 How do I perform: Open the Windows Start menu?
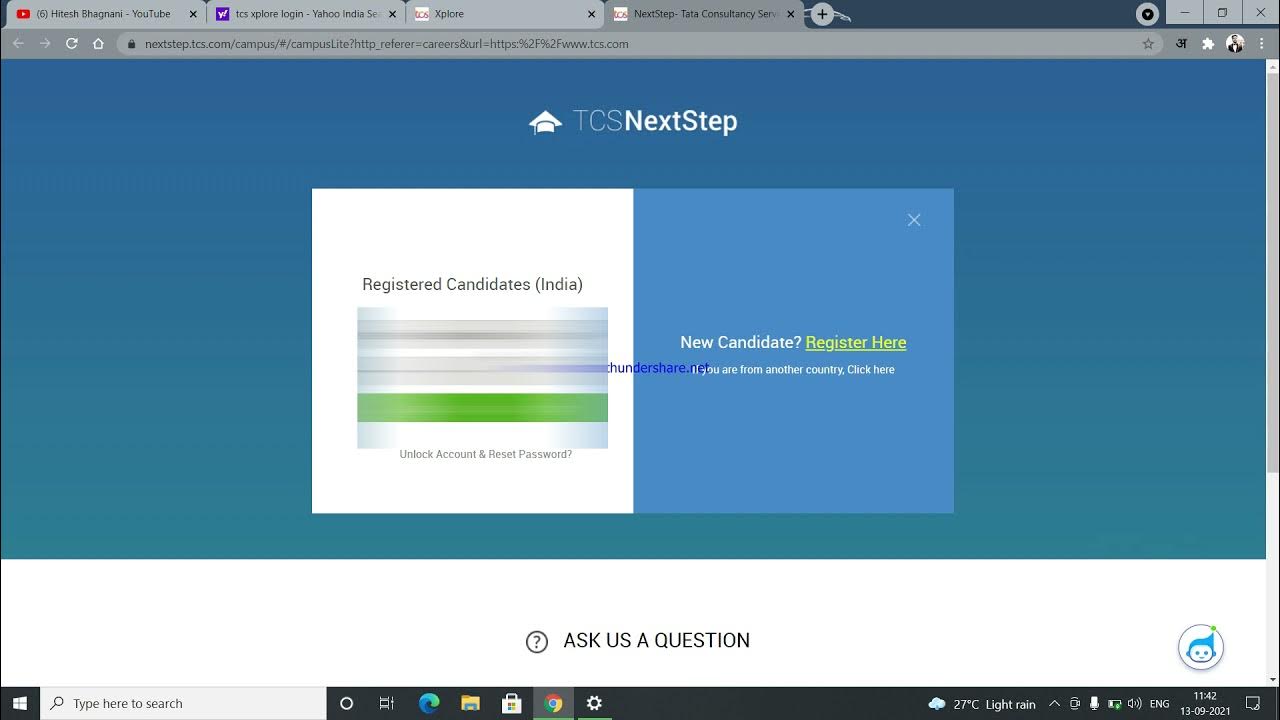pyautogui.click(x=20, y=703)
